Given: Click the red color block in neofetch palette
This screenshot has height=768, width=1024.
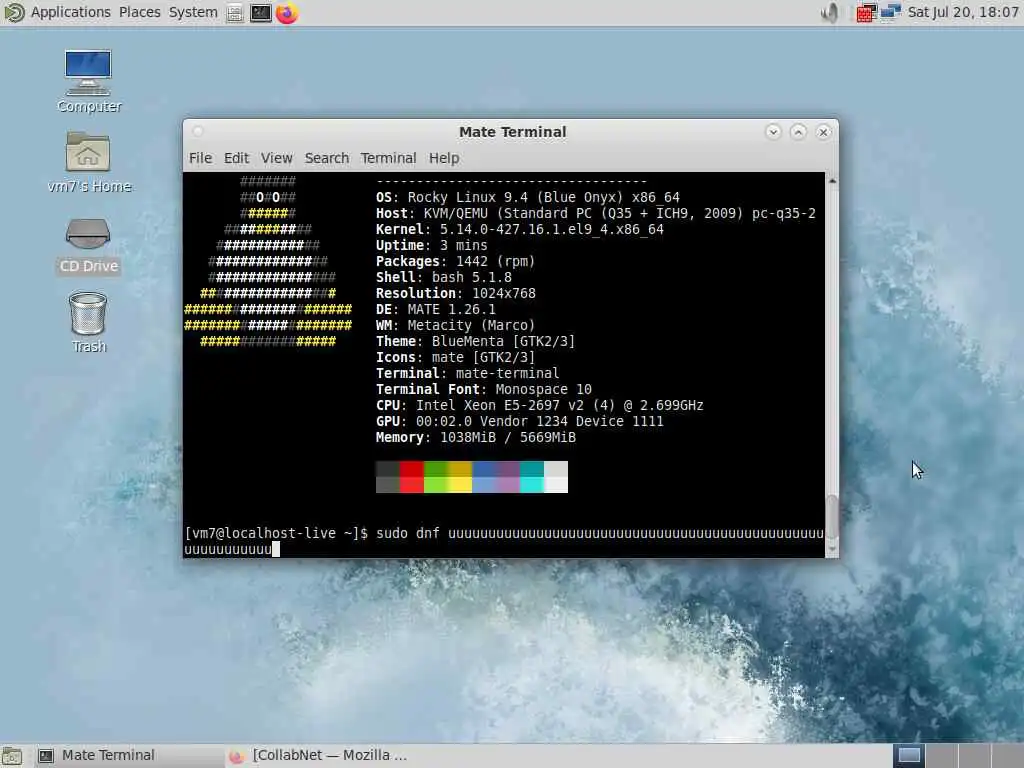Looking at the screenshot, I should 411,477.
